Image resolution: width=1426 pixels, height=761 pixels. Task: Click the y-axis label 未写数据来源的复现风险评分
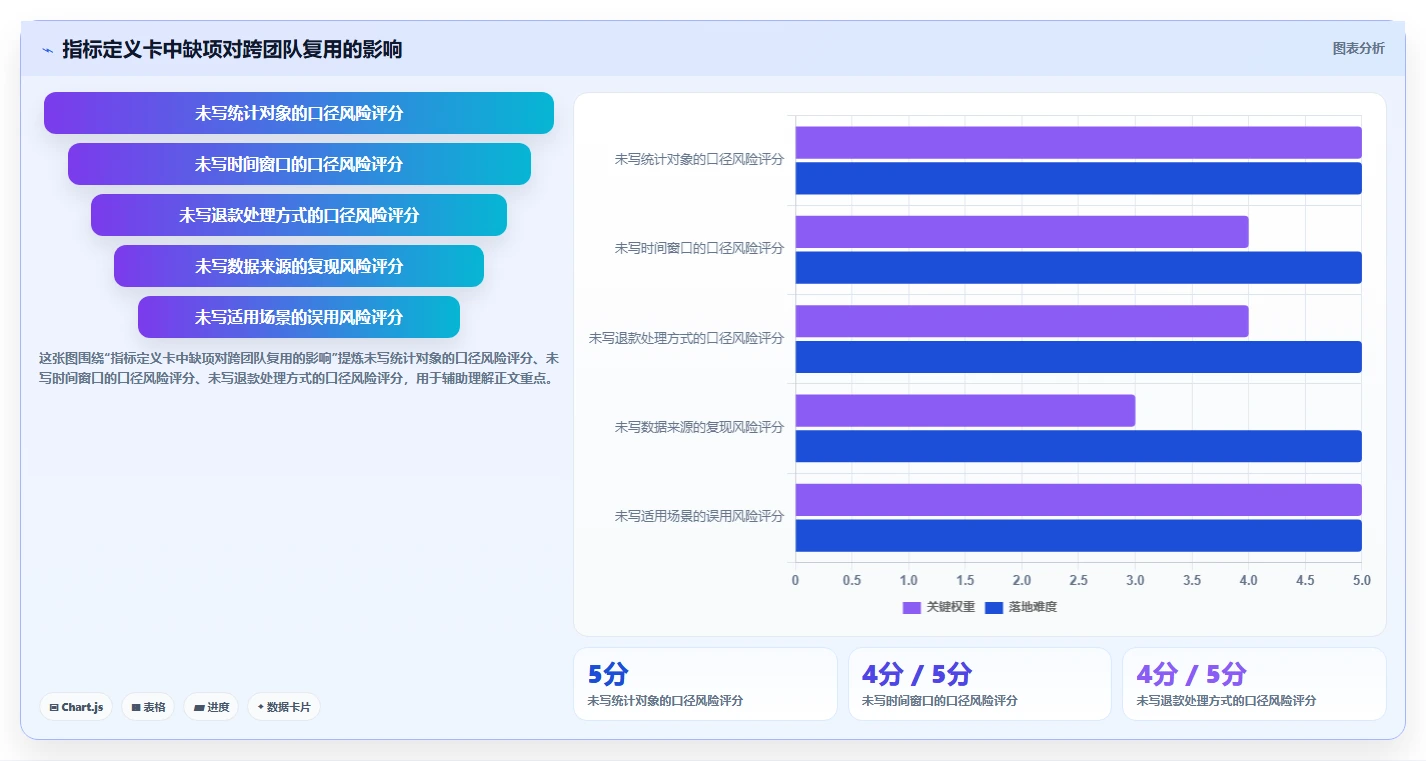[x=699, y=427]
